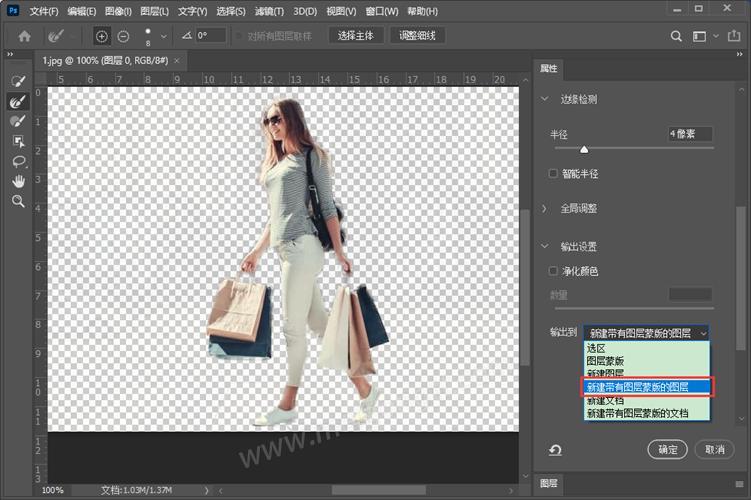751x500 pixels.
Task: Click the 100% zoom level field
Action: tap(52, 490)
